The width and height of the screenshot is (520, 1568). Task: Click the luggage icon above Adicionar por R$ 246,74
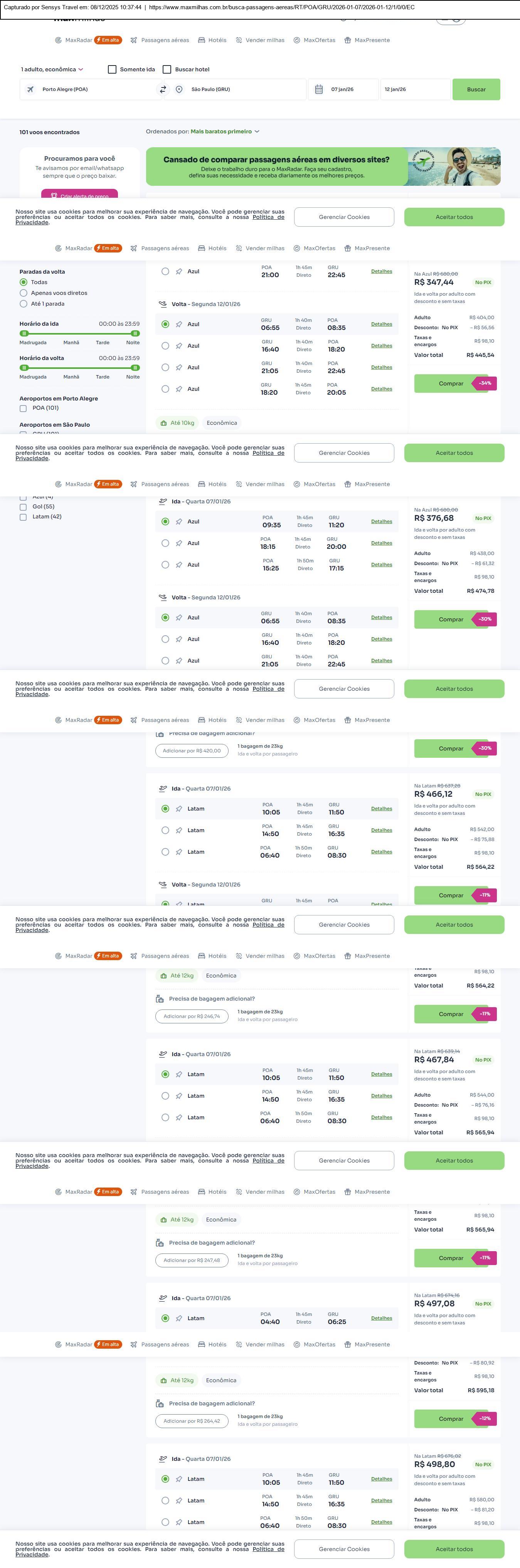160,999
